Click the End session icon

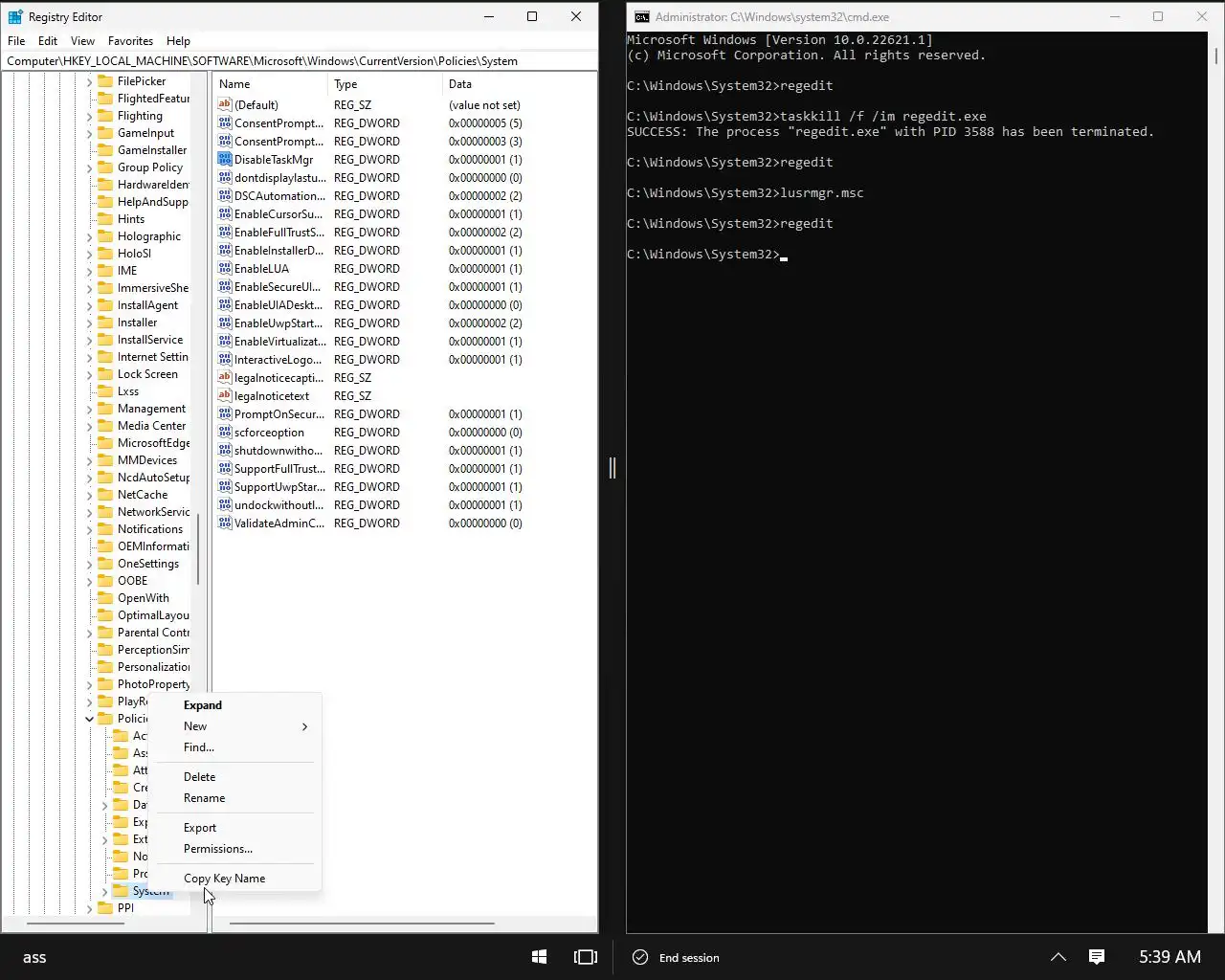pyautogui.click(x=640, y=957)
